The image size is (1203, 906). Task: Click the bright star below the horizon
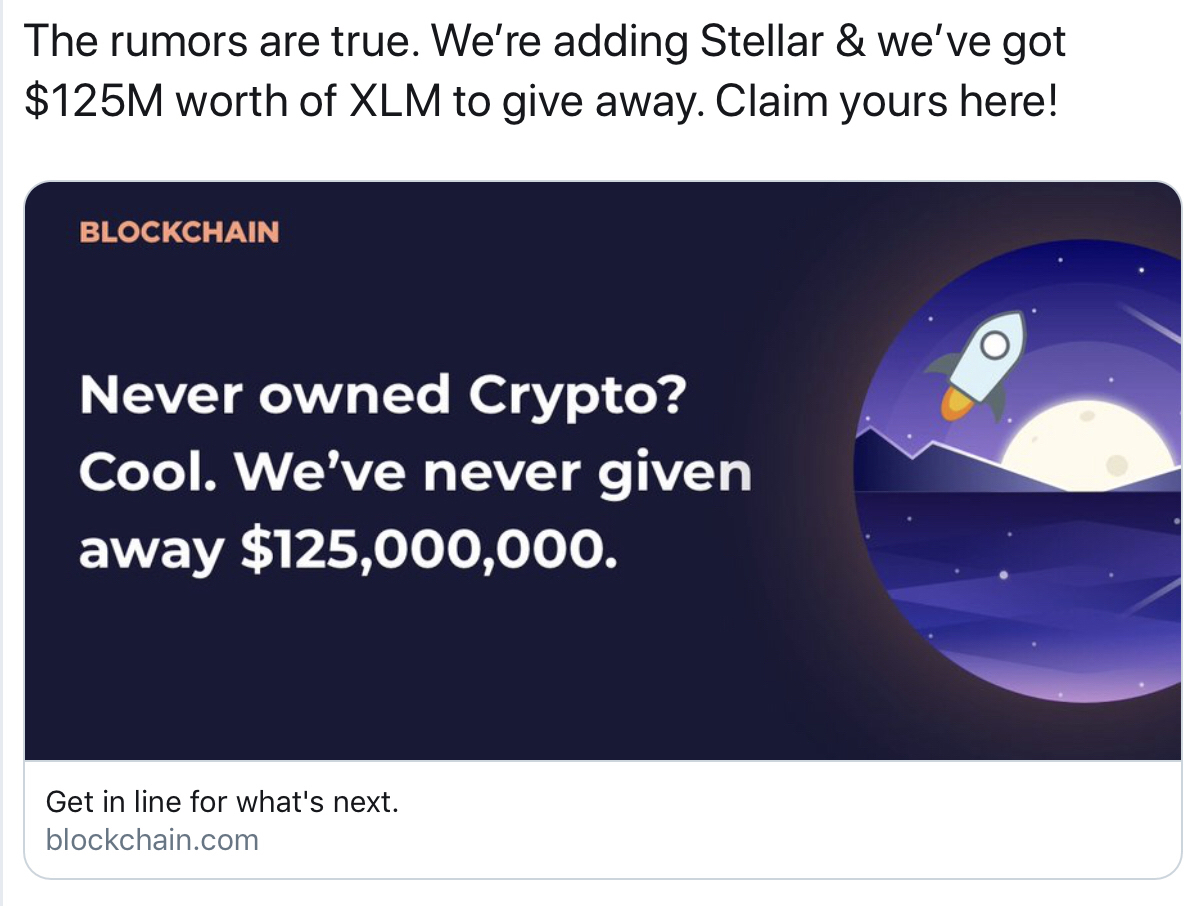1003,574
